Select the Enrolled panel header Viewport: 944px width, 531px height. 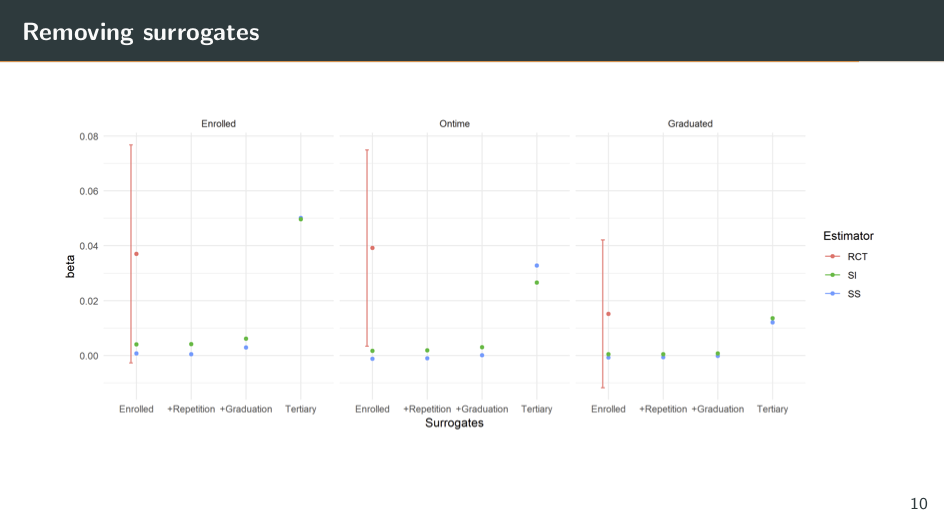pyautogui.click(x=218, y=124)
